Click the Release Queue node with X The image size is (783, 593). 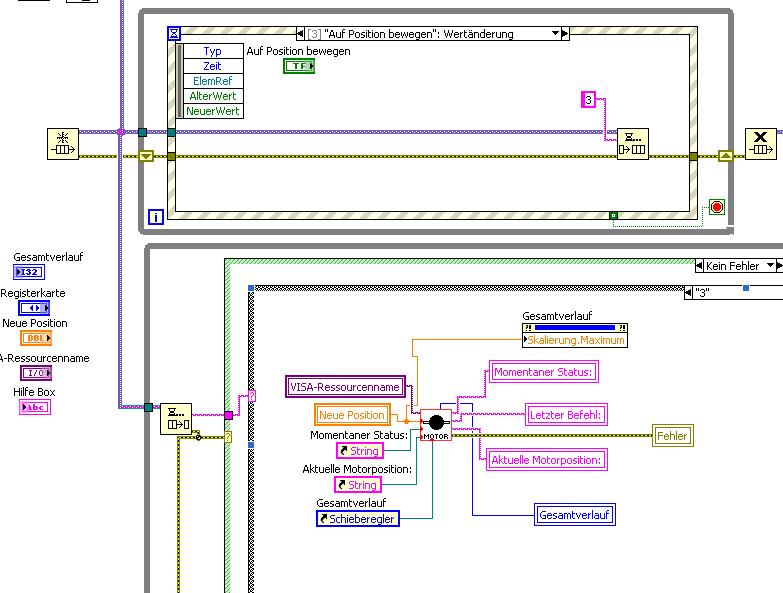tap(761, 144)
